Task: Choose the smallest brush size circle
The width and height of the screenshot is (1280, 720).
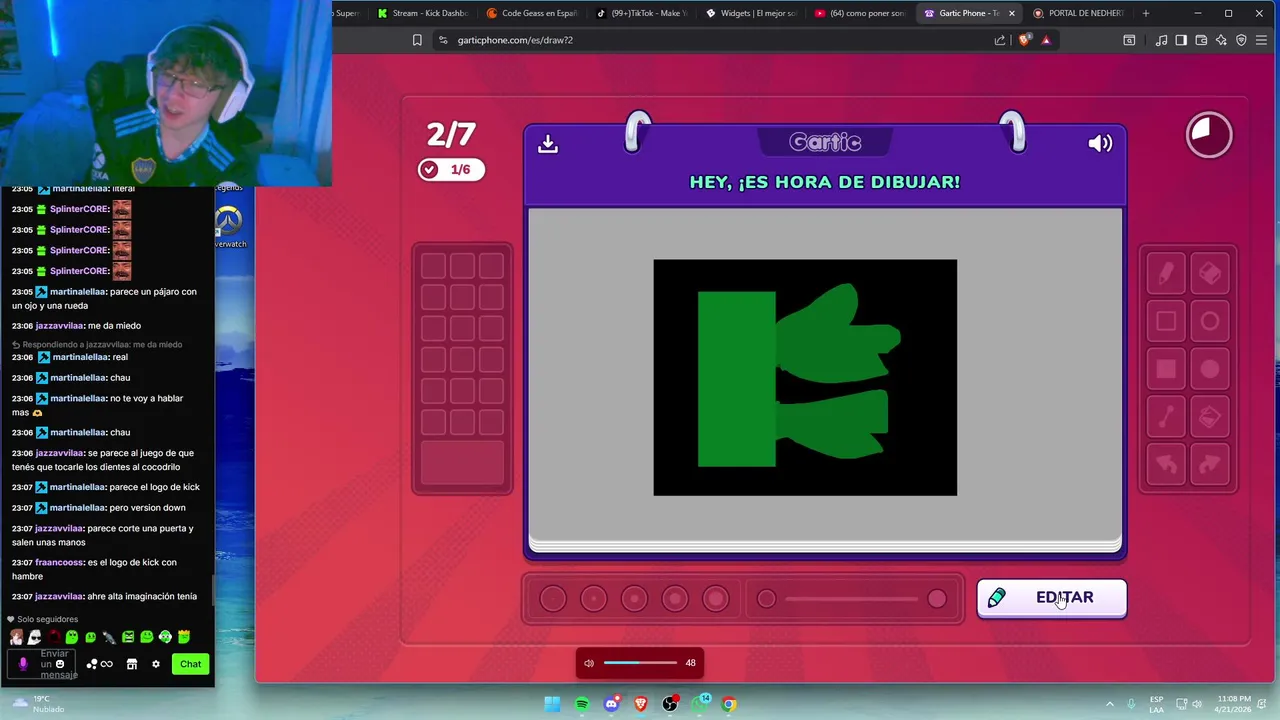Action: coord(553,598)
